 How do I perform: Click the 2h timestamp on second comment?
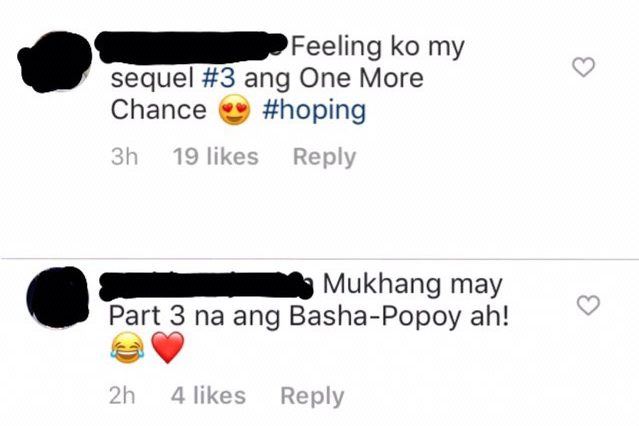(x=122, y=396)
